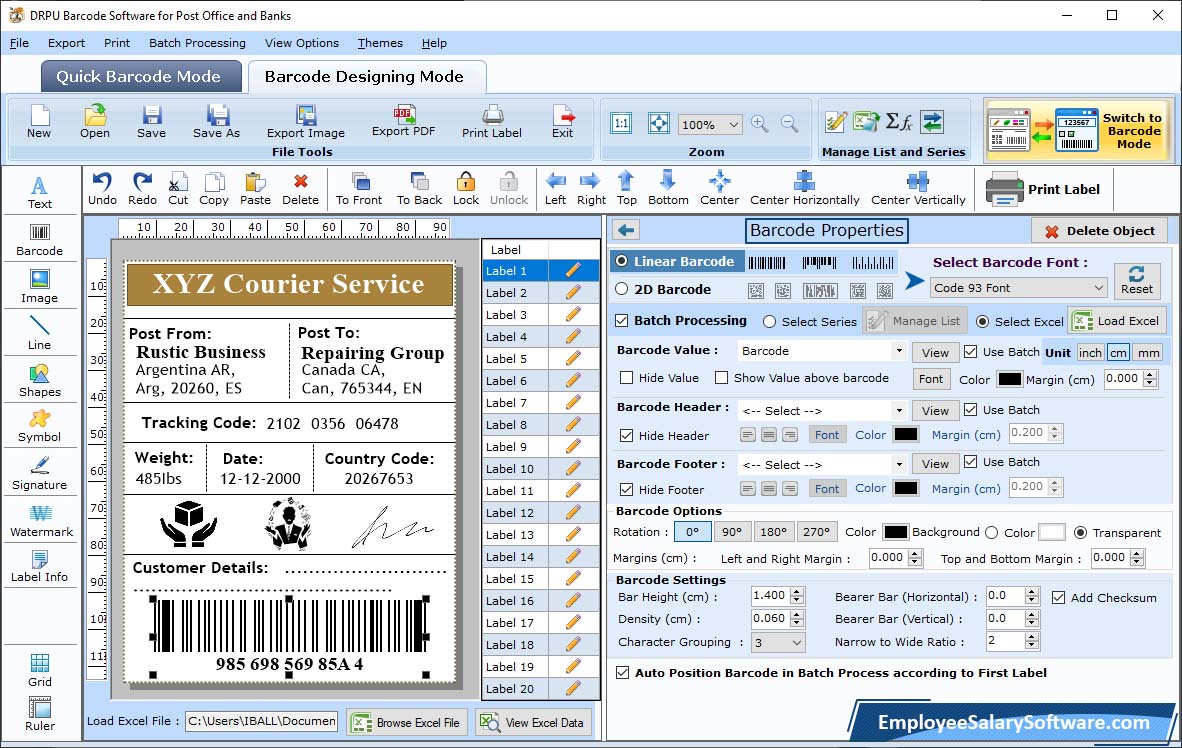Screen dimensions: 1182x748
Task: Undo the last action
Action: (x=103, y=189)
